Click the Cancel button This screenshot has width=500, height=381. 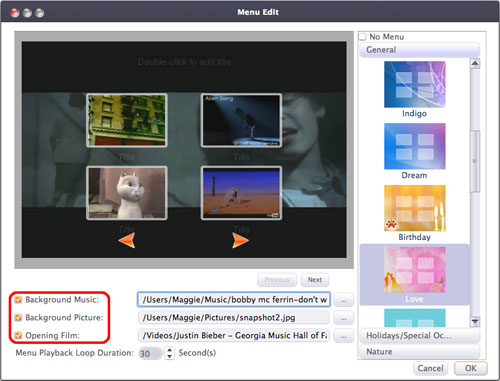click(x=430, y=368)
